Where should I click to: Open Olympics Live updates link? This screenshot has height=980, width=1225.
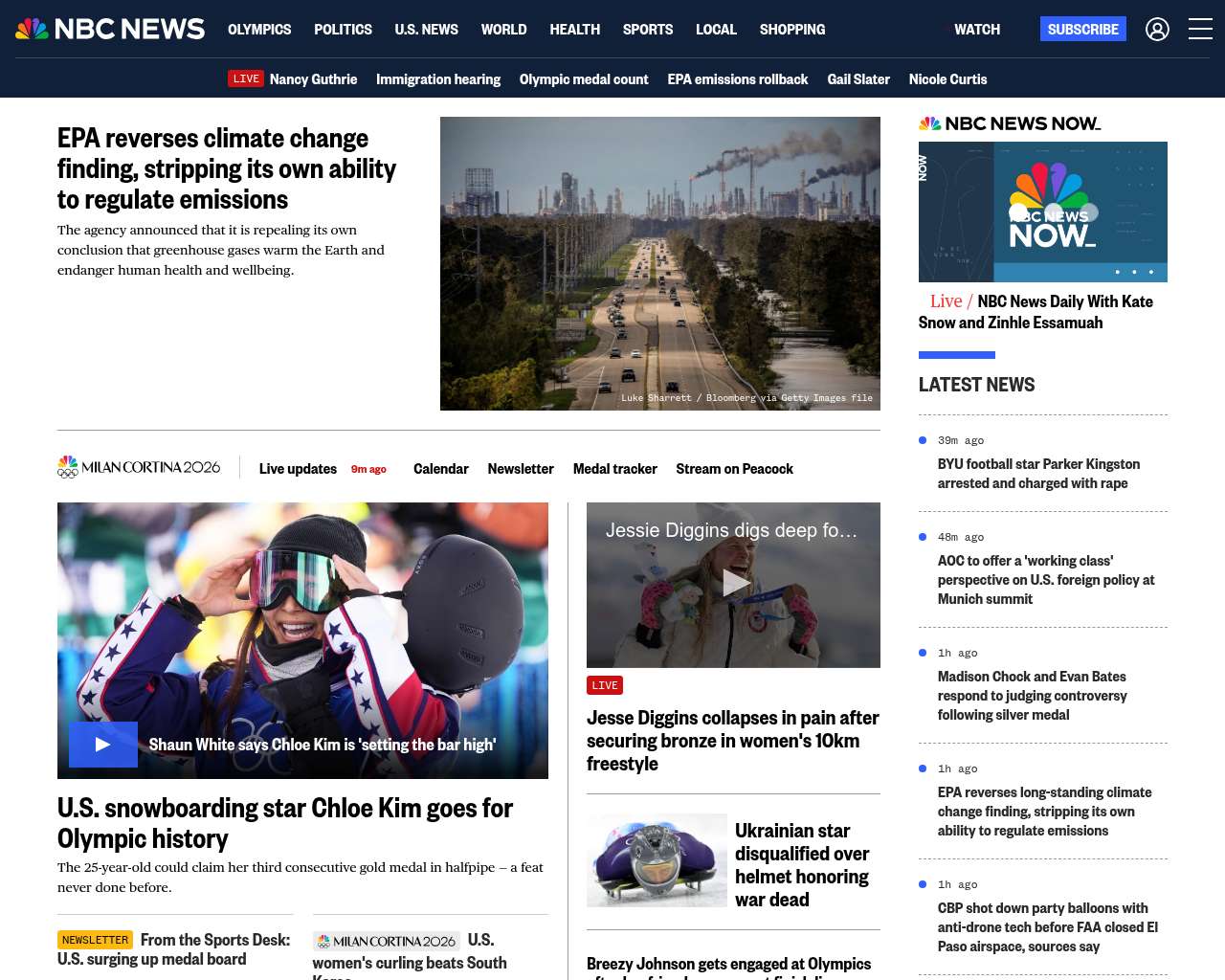298,469
